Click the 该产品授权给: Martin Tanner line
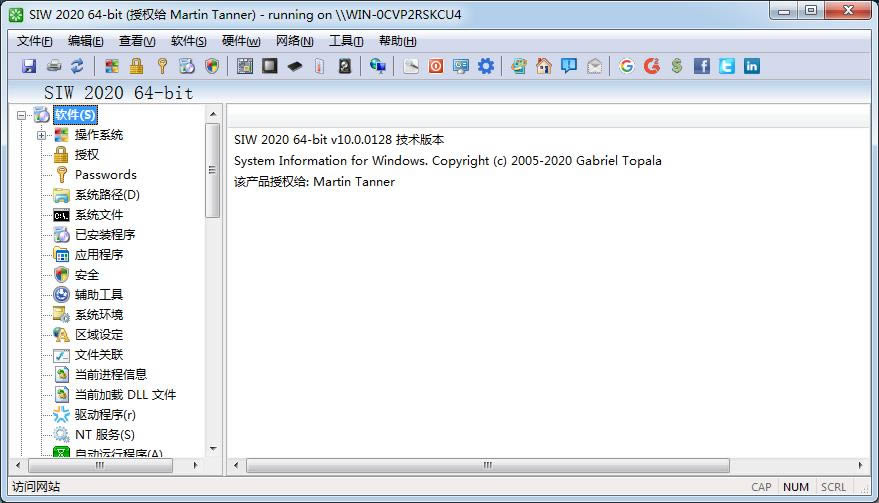The image size is (879, 503). tap(314, 182)
